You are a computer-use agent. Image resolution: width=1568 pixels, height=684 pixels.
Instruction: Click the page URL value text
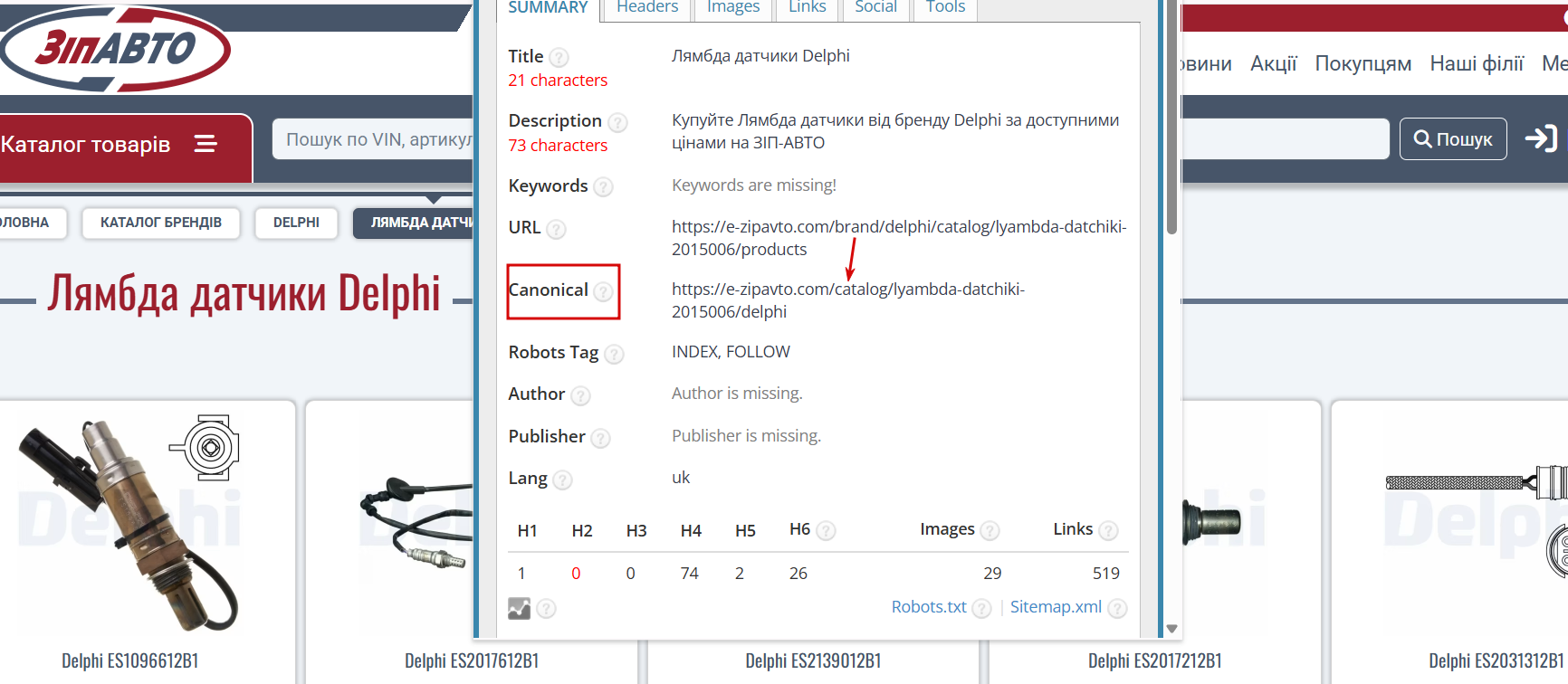[x=899, y=238]
